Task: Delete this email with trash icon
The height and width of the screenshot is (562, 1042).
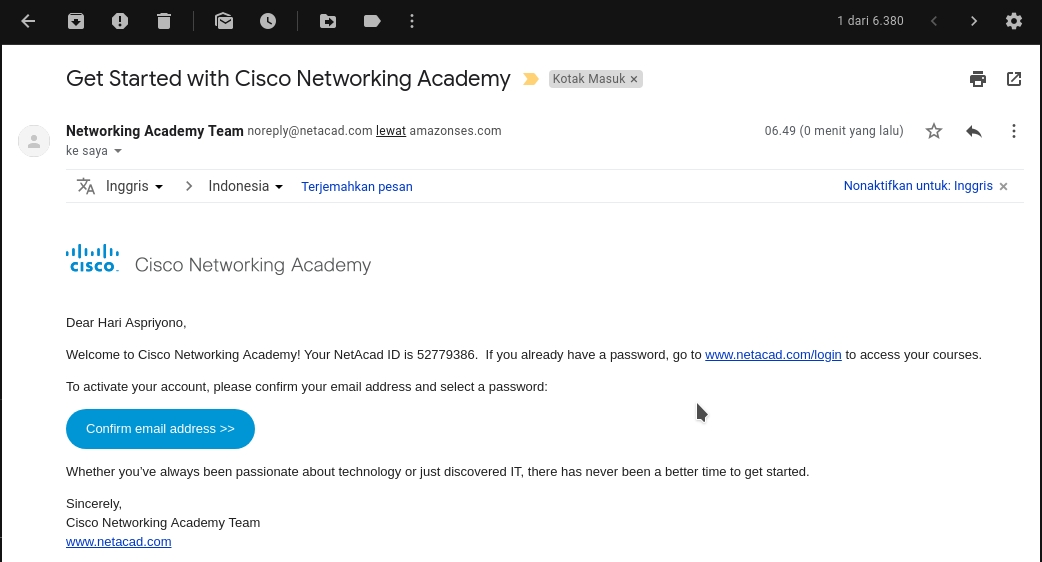Action: [x=164, y=21]
